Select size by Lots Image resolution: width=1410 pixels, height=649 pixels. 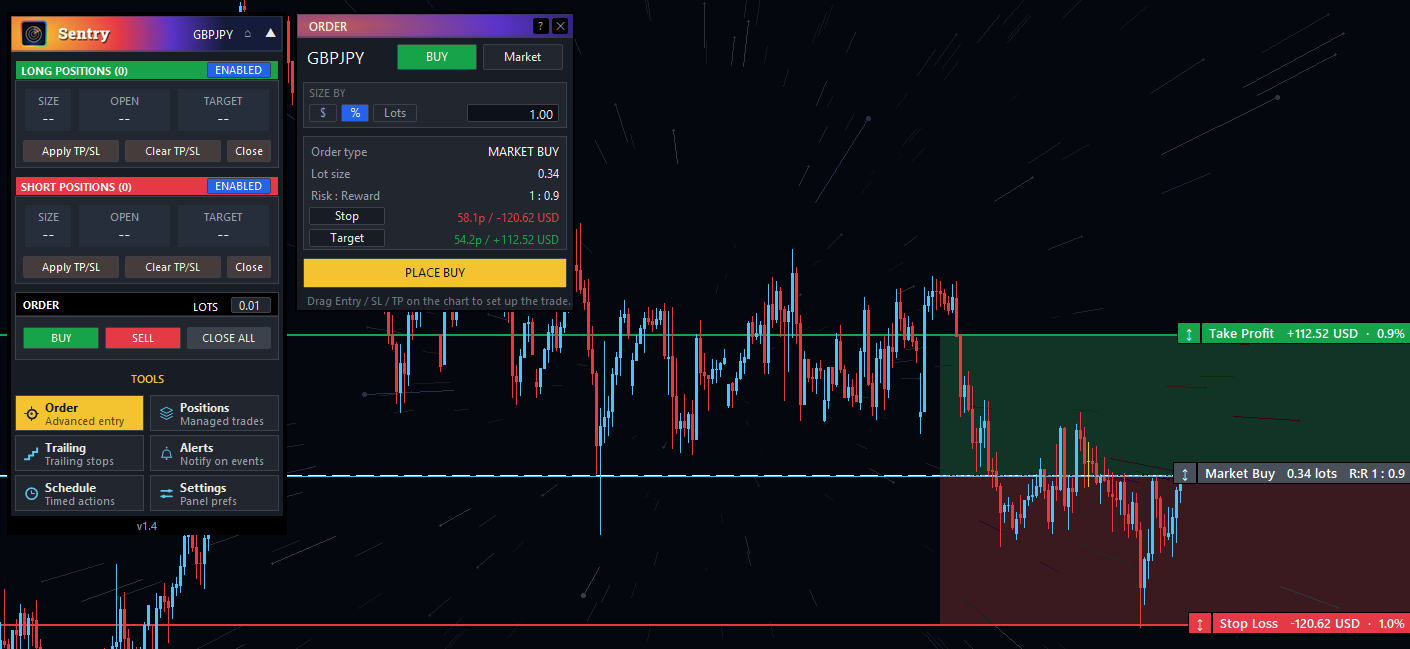(x=395, y=113)
